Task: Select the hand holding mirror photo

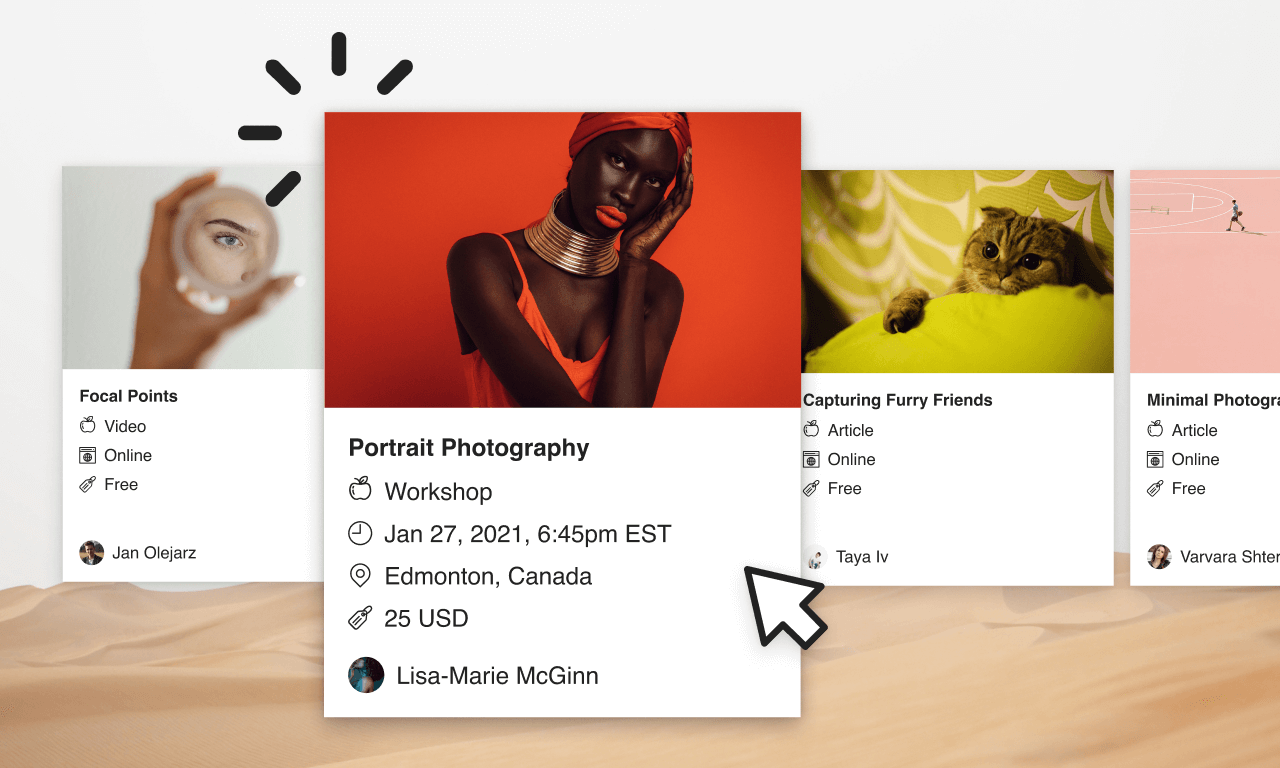Action: [x=193, y=268]
